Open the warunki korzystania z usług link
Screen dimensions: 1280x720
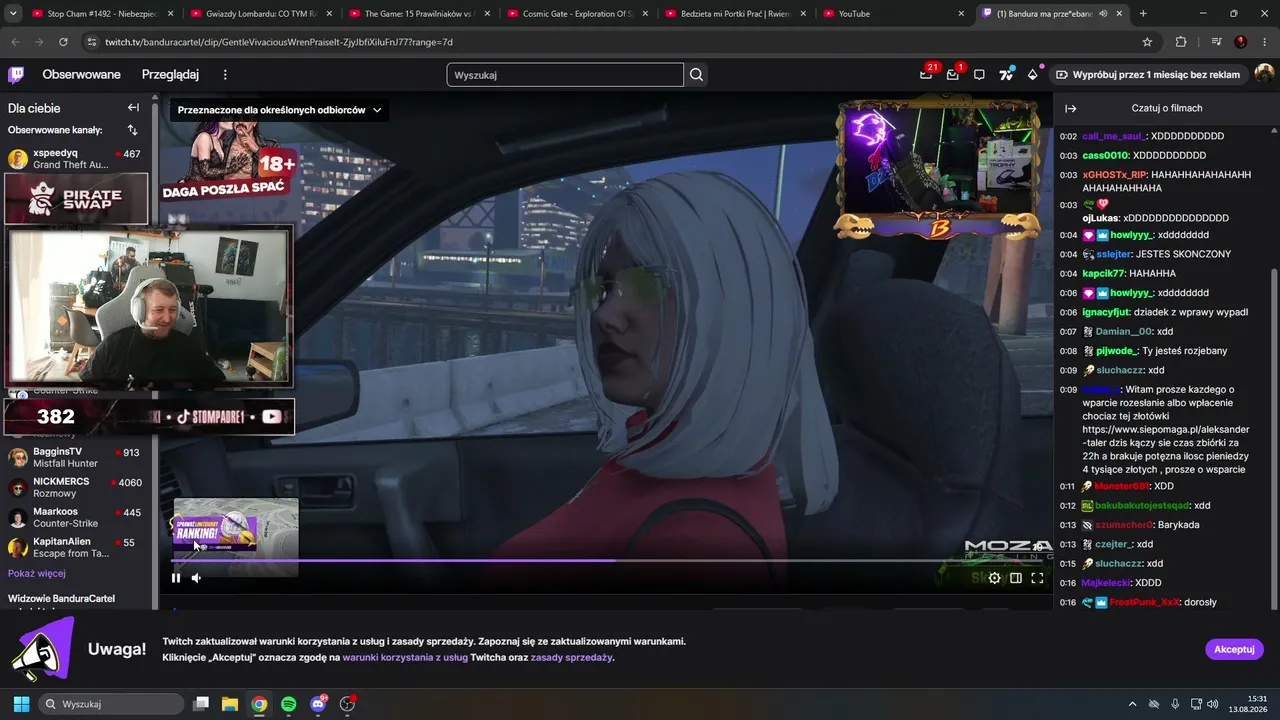point(405,658)
